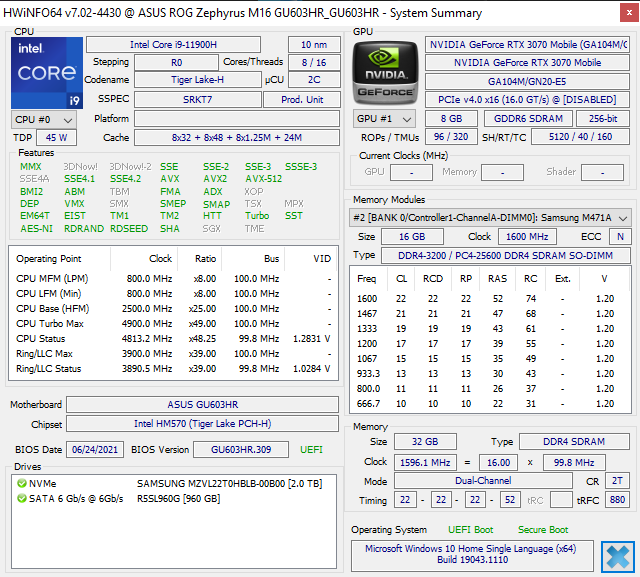Click the UEFI Boot label

tap(469, 529)
